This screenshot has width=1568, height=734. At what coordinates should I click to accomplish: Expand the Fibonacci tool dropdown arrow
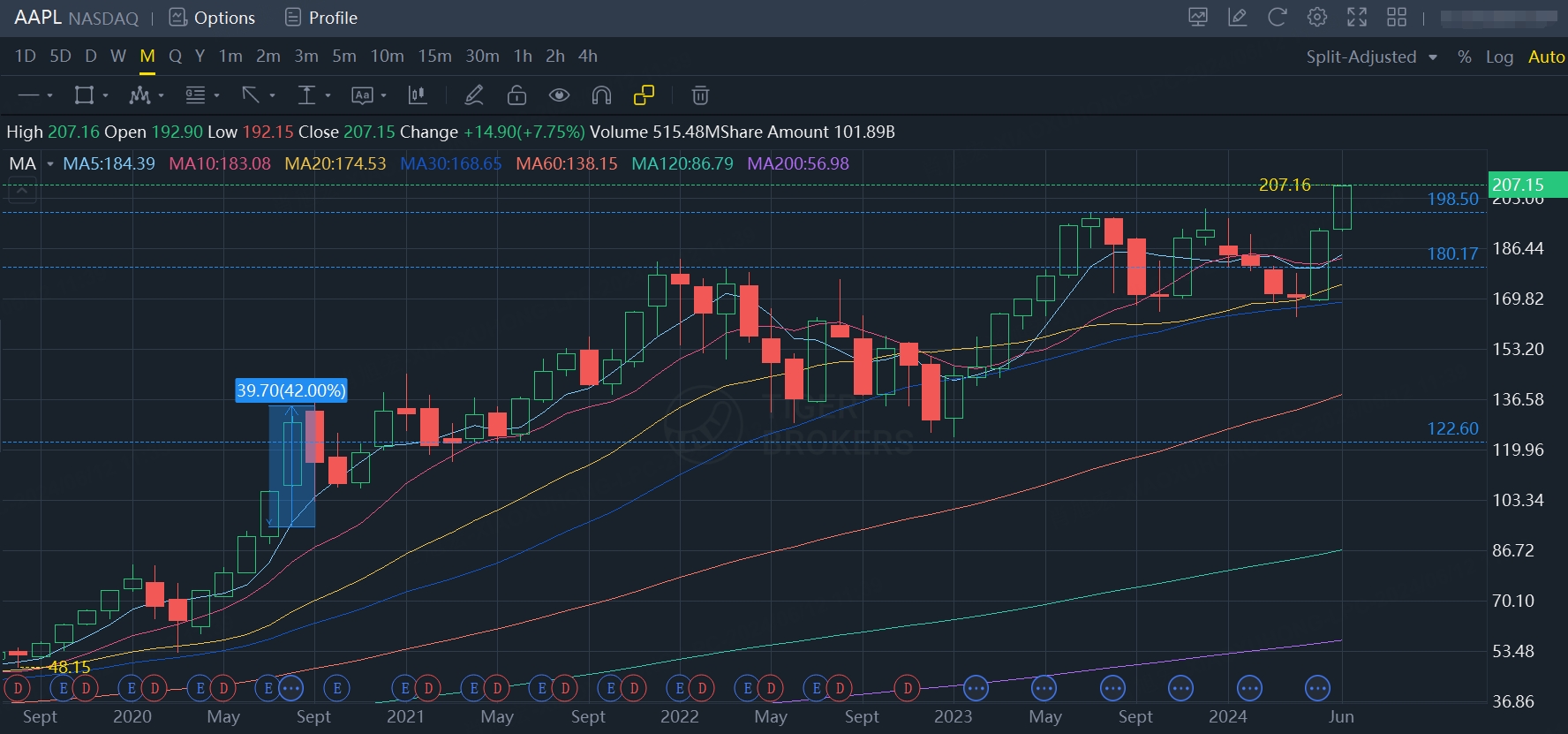point(216,95)
